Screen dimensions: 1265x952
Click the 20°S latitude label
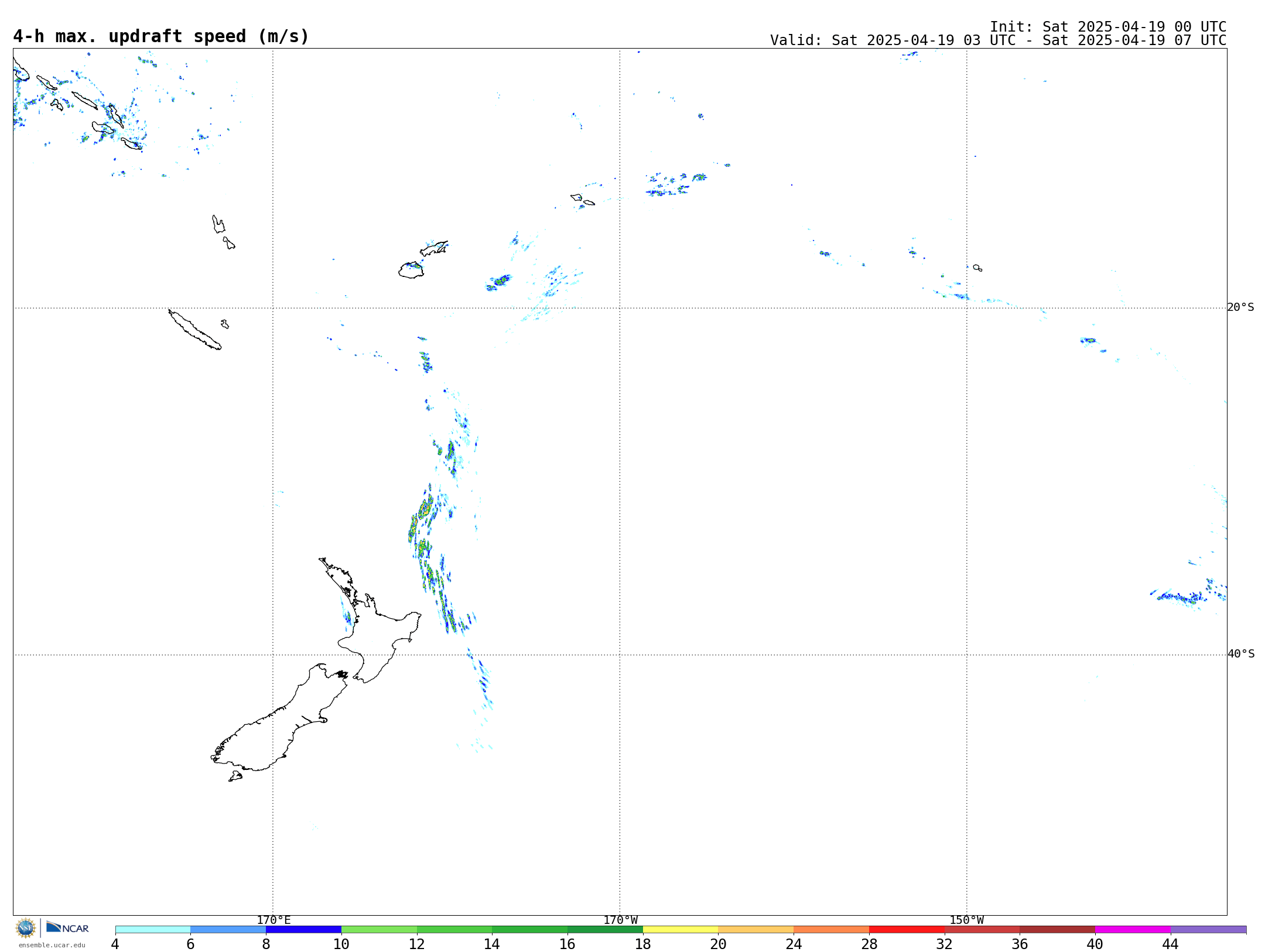pos(1240,307)
